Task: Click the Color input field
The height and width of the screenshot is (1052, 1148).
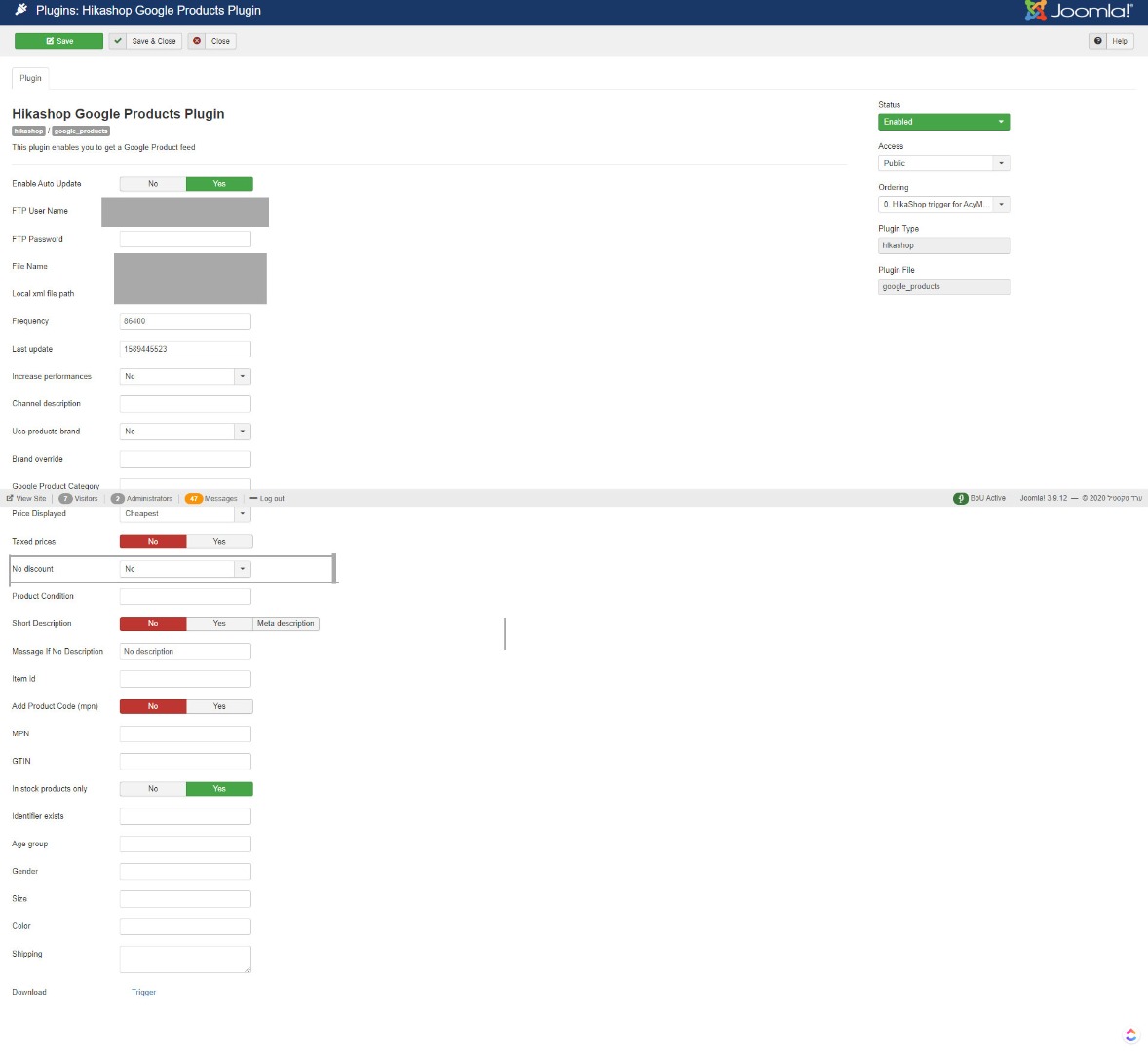Action: tap(185, 926)
